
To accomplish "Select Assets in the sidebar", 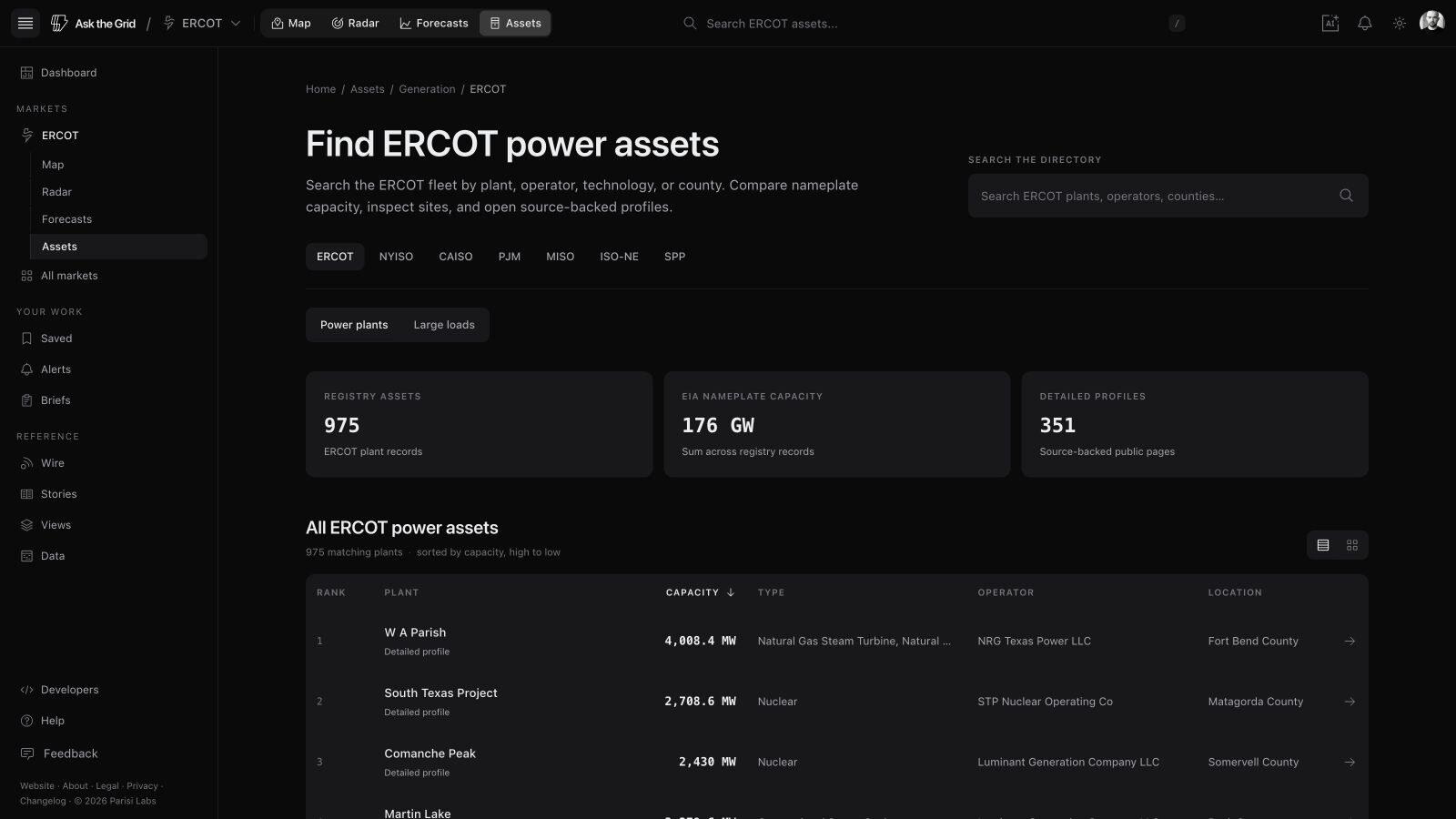I will coord(118,247).
